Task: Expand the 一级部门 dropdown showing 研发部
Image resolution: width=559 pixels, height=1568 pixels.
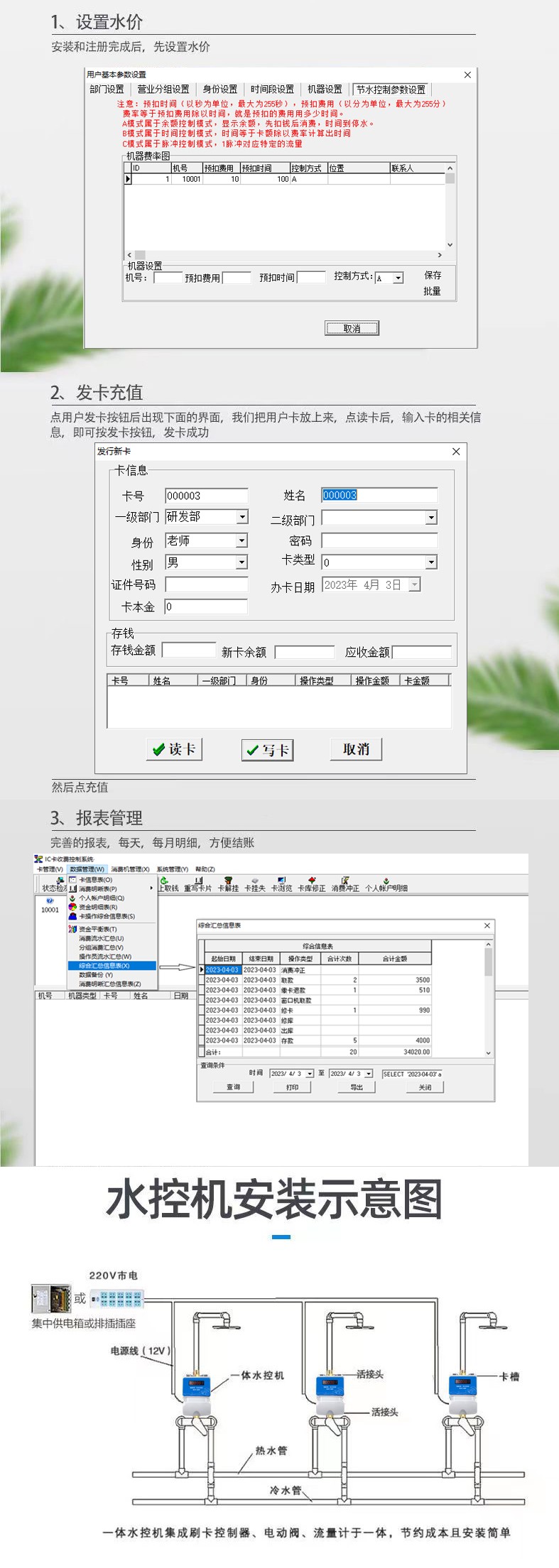Action: [242, 517]
